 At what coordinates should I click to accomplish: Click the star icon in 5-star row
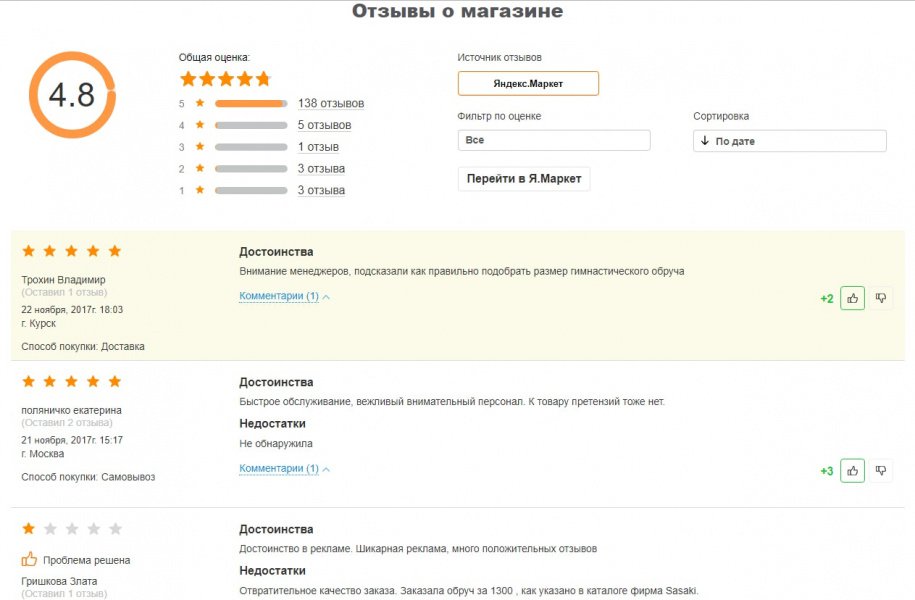point(200,103)
